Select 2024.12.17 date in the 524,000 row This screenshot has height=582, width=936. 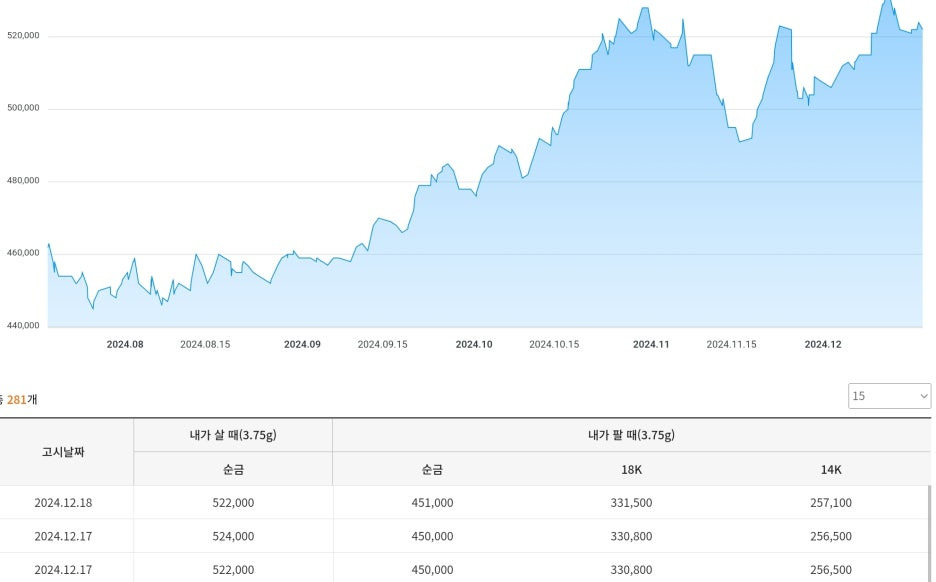63,536
